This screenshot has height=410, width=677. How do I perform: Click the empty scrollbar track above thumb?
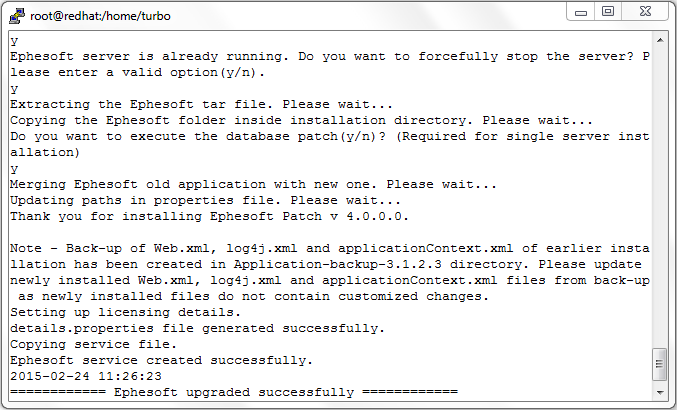coord(660,196)
